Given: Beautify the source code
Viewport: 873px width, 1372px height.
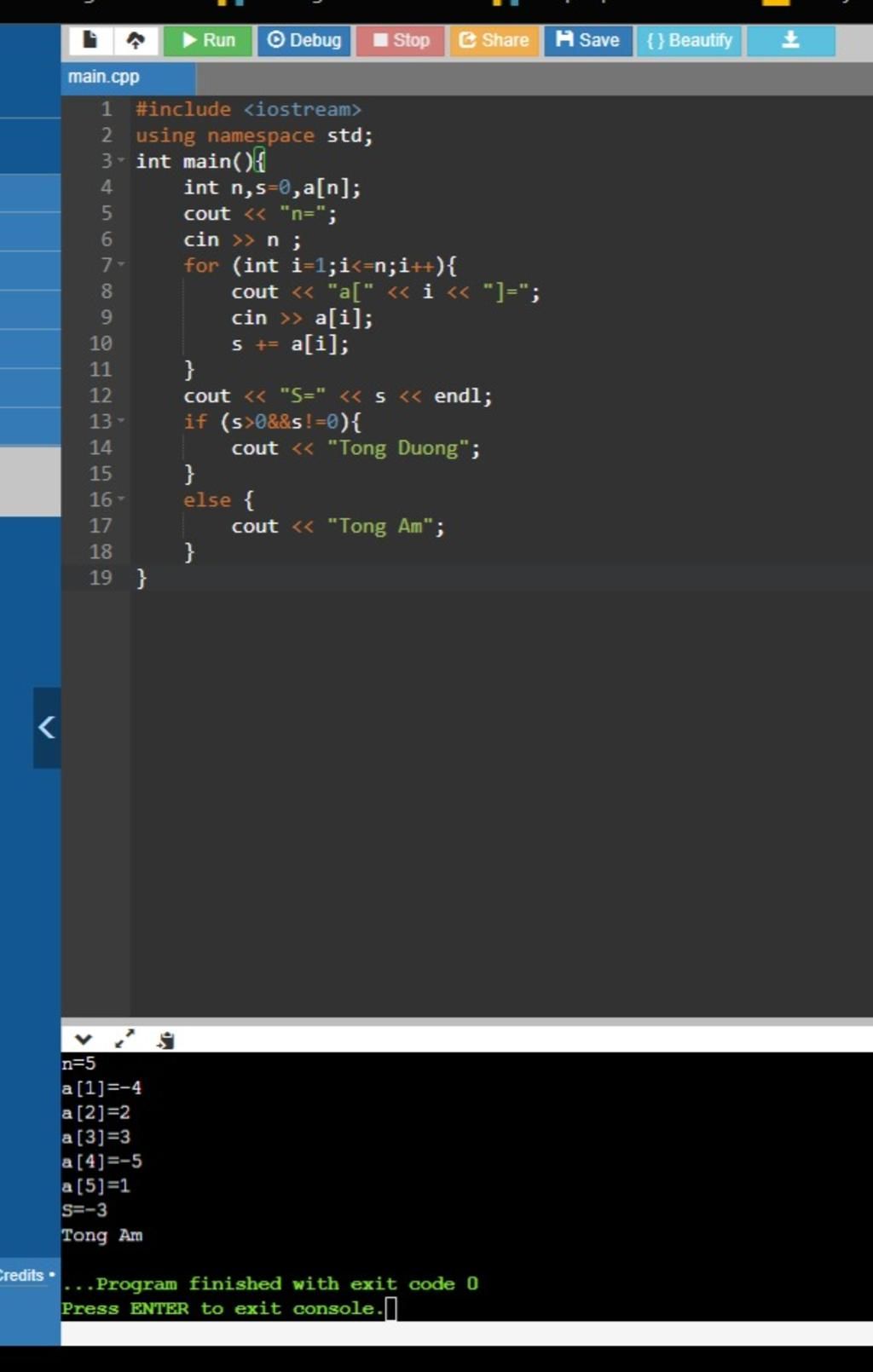Looking at the screenshot, I should [689, 40].
